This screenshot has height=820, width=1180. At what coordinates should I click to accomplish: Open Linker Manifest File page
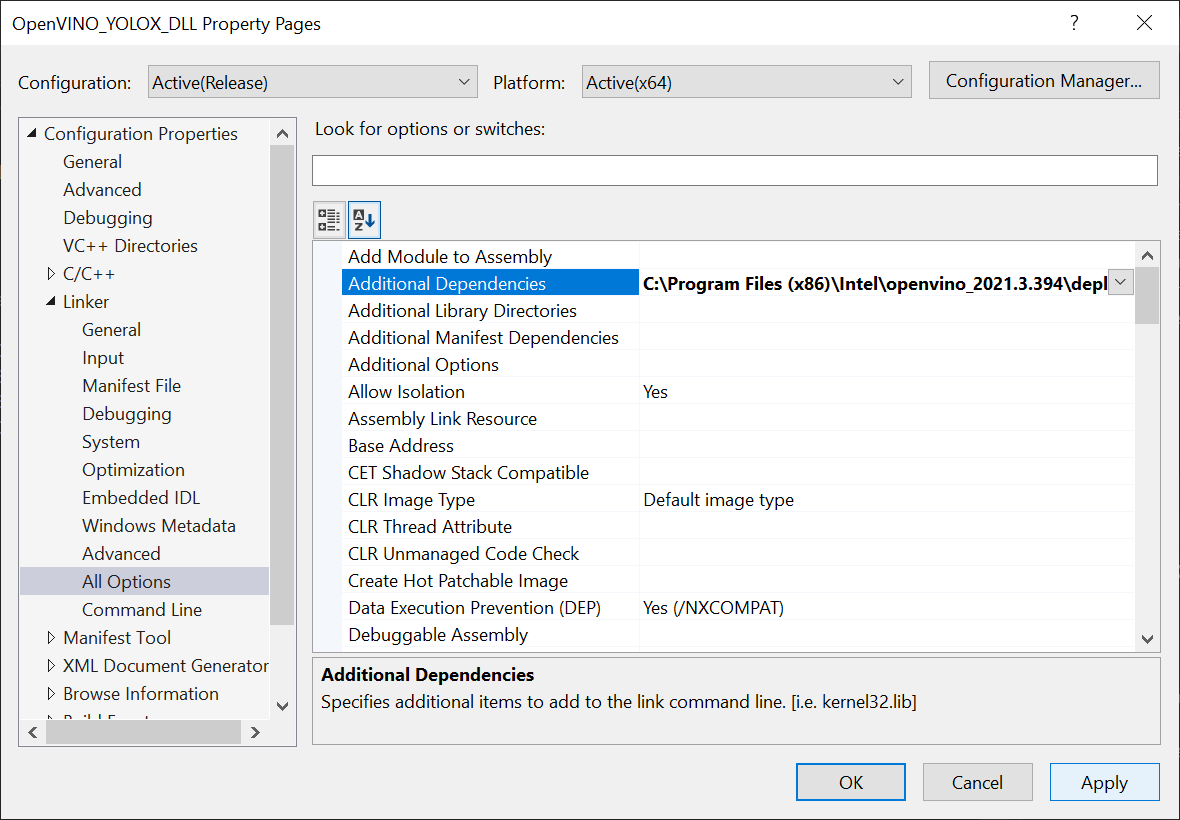coord(132,386)
